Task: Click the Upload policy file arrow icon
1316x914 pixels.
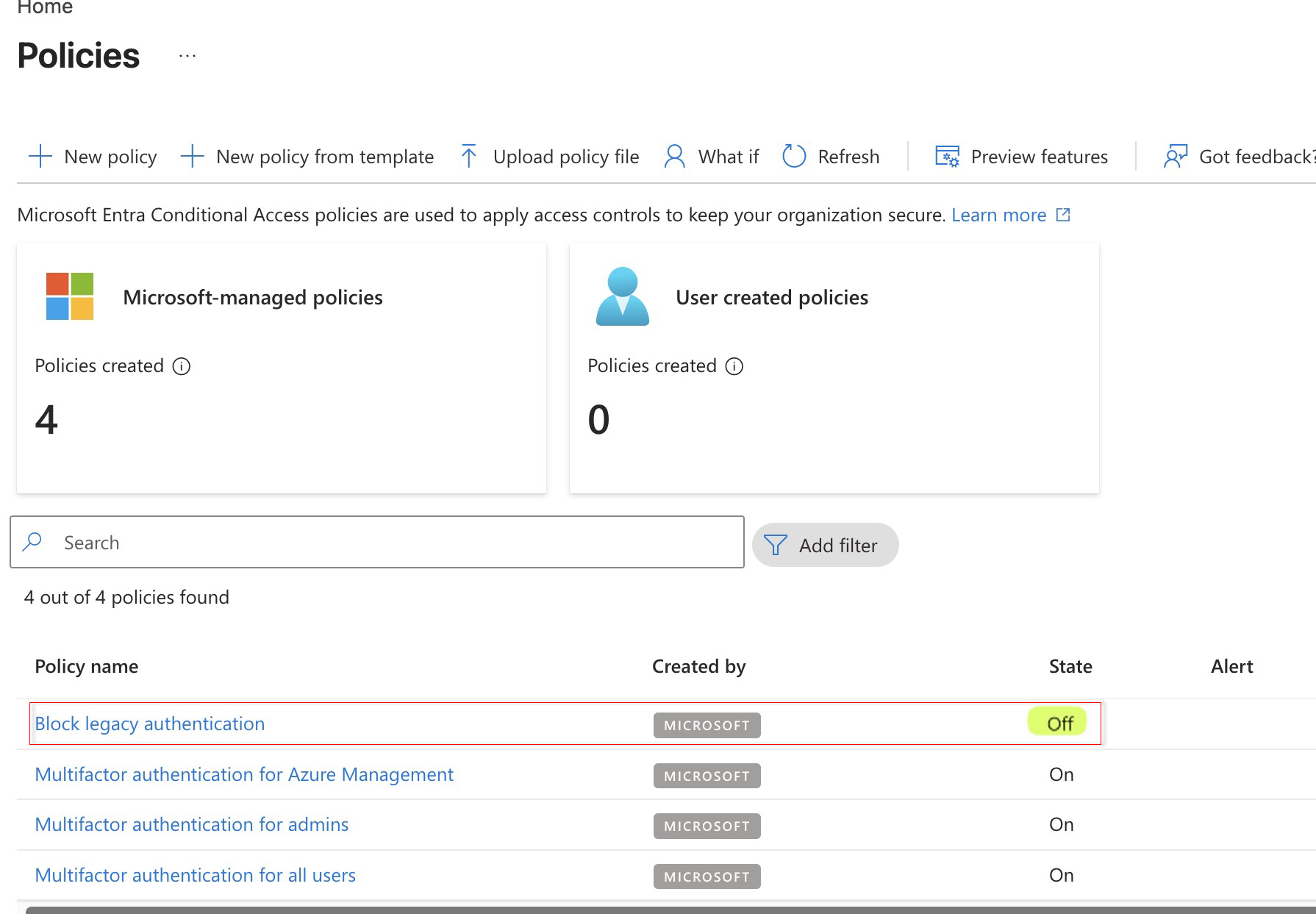Action: coord(468,157)
